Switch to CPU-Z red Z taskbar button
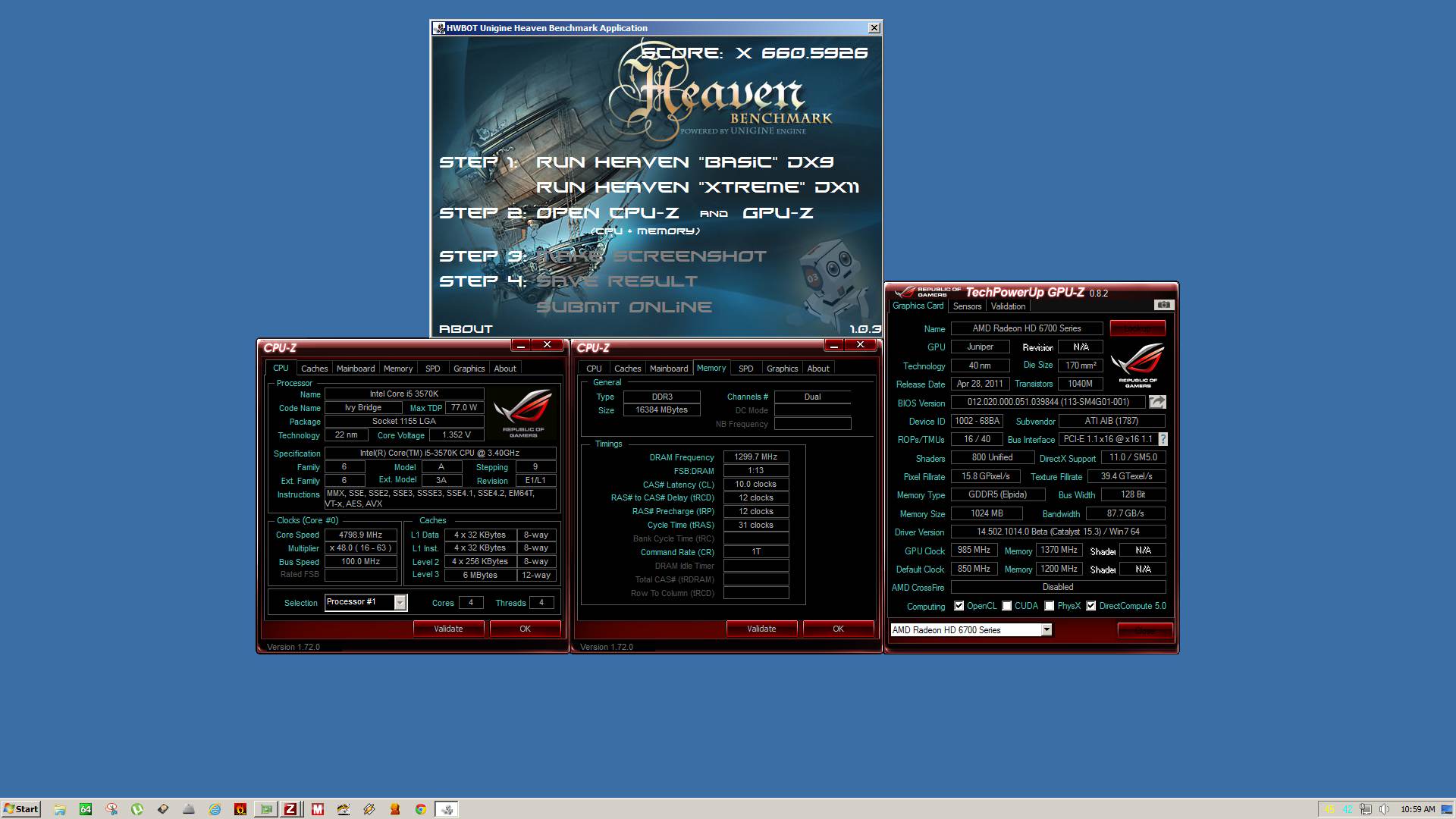 (290, 809)
